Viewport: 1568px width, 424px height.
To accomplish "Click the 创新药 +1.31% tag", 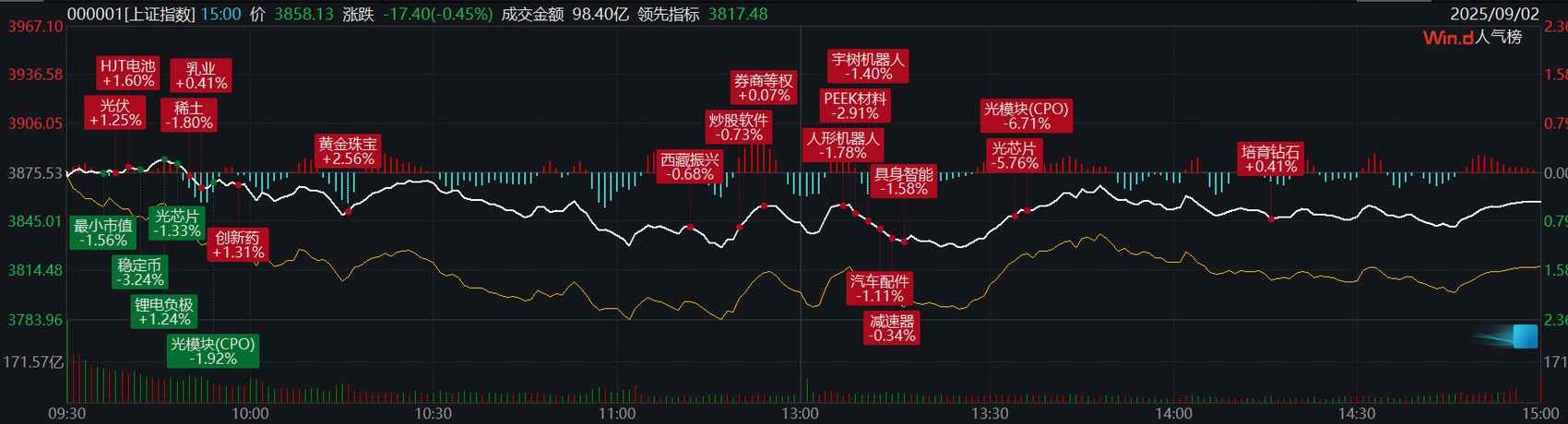I will coord(238,244).
